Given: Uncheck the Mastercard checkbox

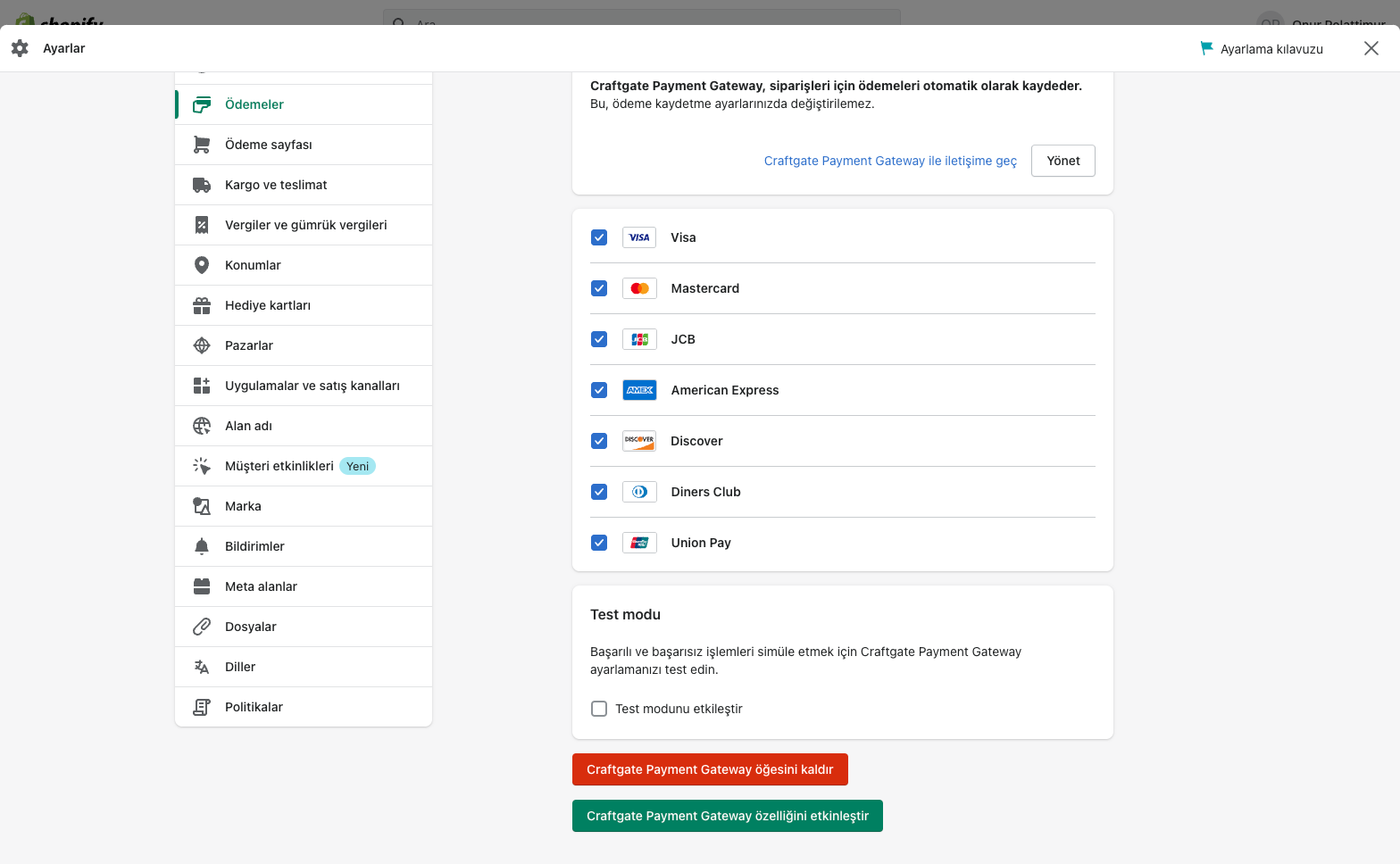Looking at the screenshot, I should (599, 288).
